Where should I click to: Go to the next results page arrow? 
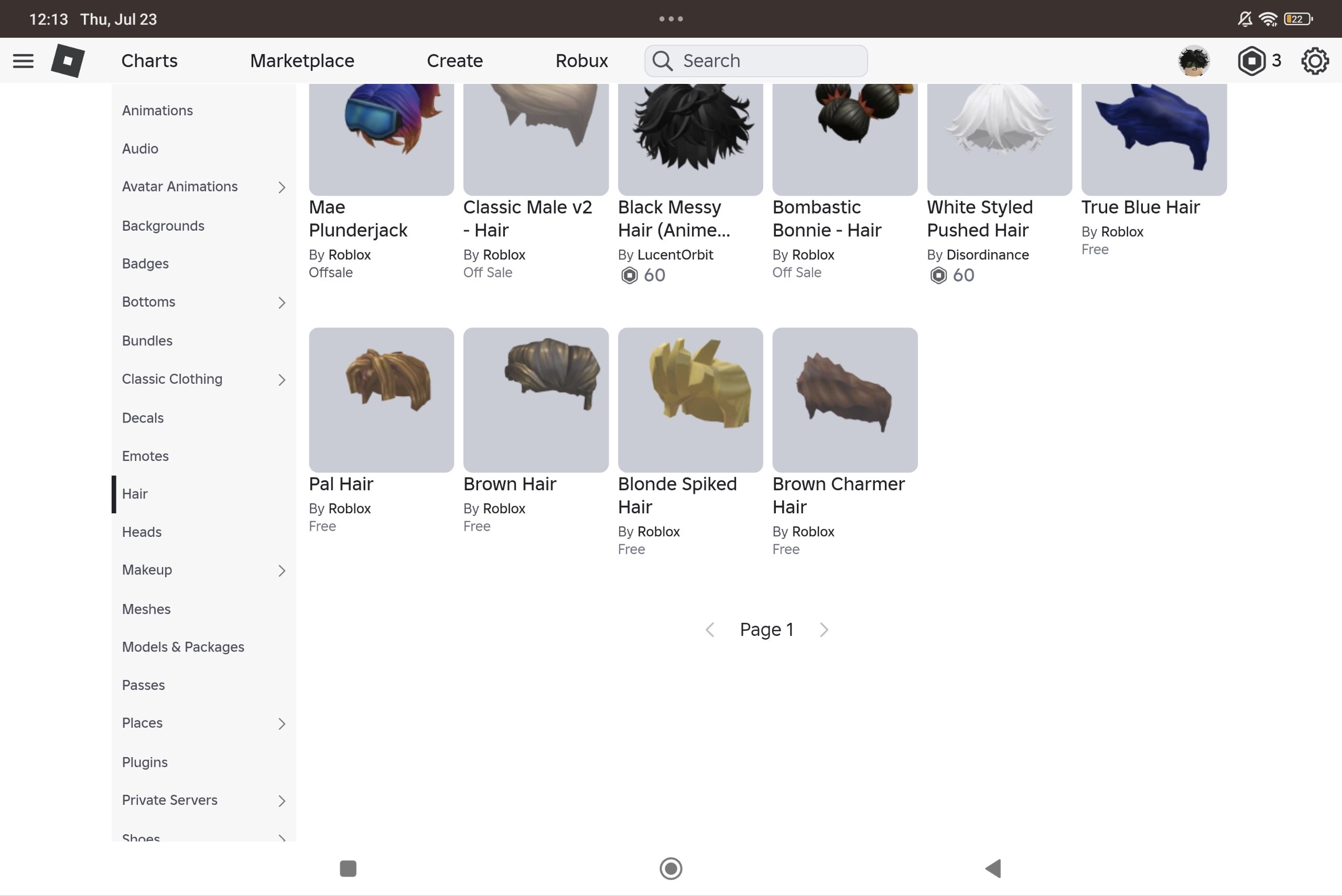pos(824,630)
